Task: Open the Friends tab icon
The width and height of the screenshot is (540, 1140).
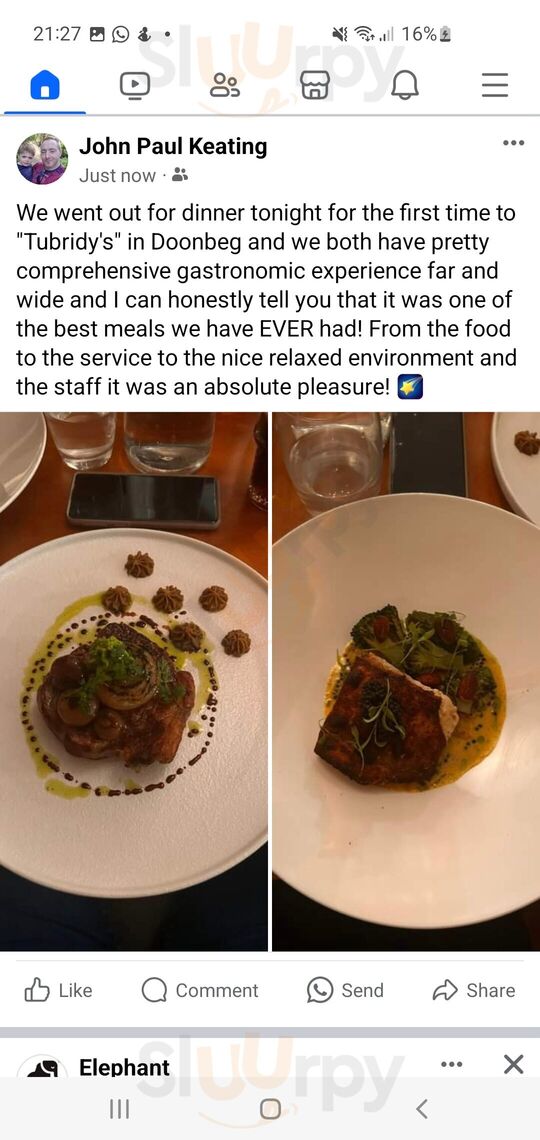Action: point(225,86)
